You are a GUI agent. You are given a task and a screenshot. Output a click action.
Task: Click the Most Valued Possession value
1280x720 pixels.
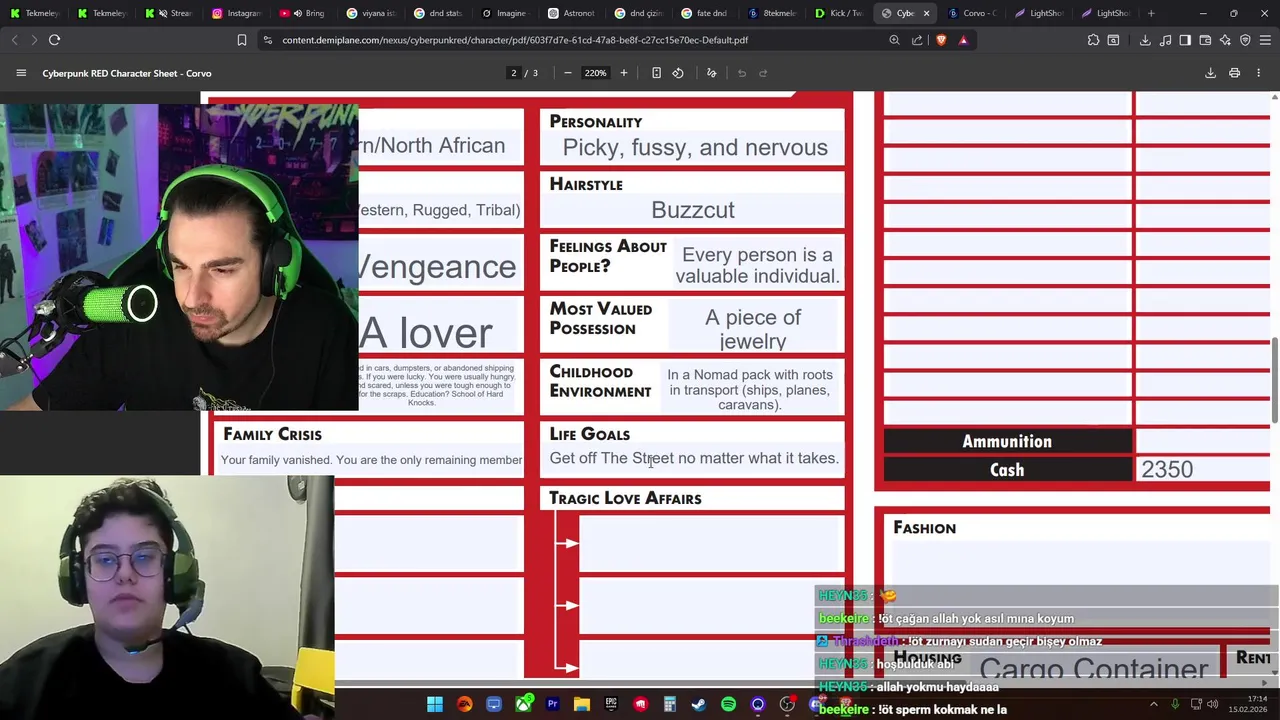(753, 329)
